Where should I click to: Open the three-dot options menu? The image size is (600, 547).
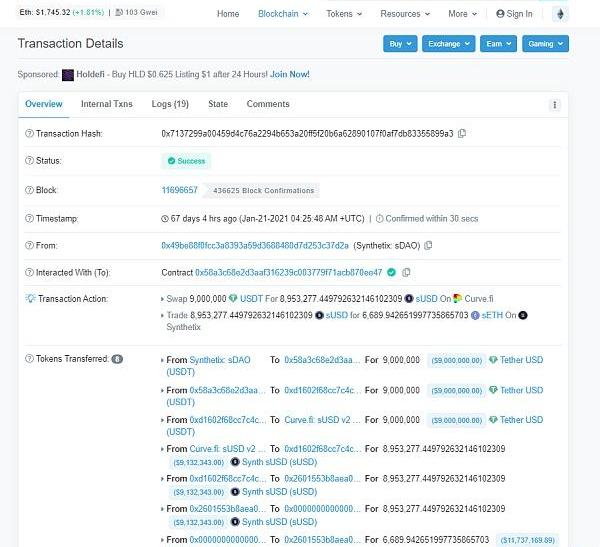pos(554,105)
